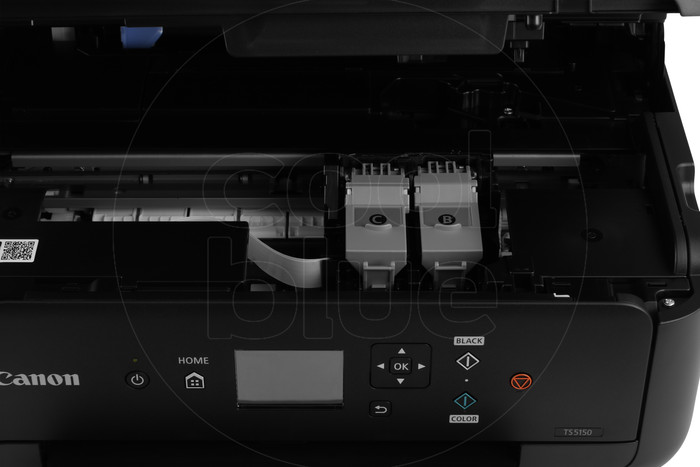Tap the HOME house icon button

click(x=195, y=381)
